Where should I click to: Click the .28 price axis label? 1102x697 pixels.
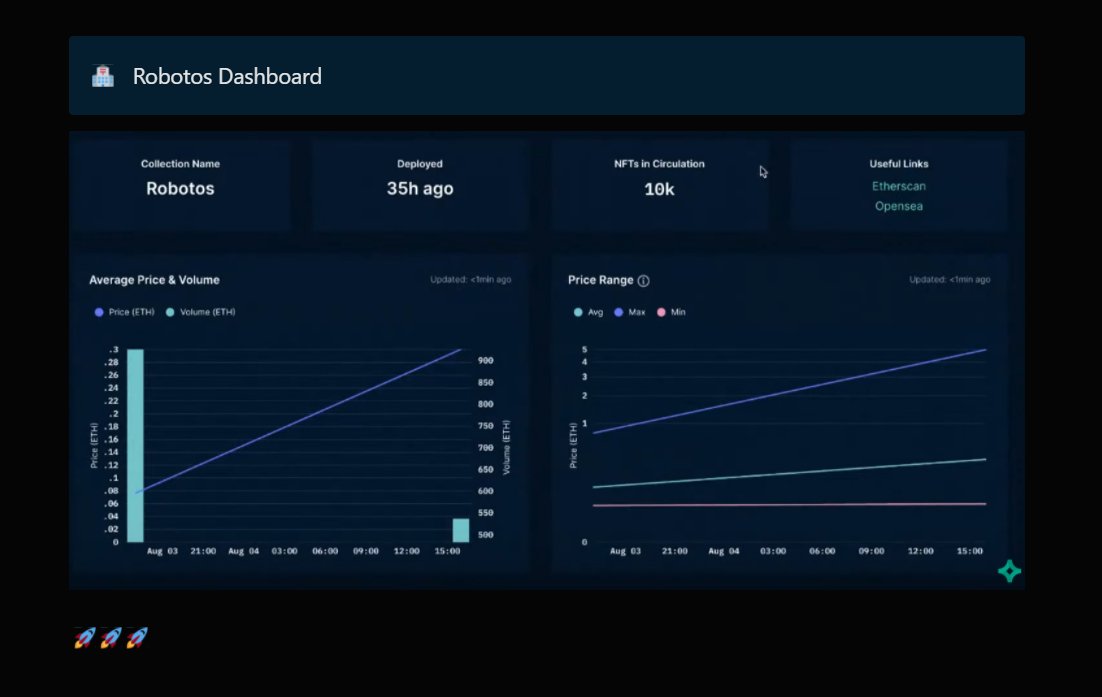pos(111,363)
